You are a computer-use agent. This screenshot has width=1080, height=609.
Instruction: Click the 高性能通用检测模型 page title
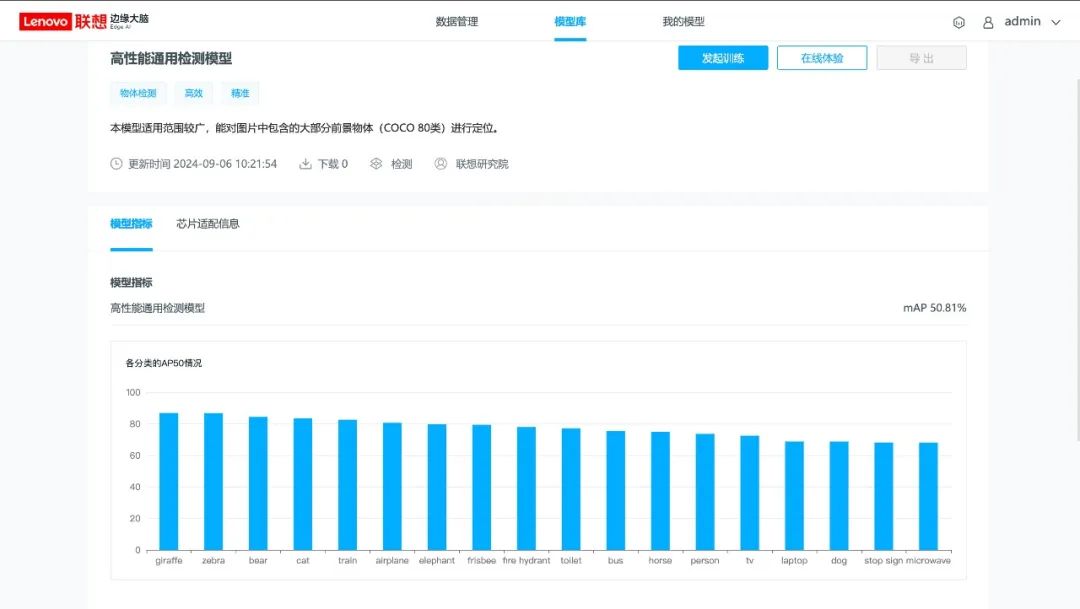point(171,59)
